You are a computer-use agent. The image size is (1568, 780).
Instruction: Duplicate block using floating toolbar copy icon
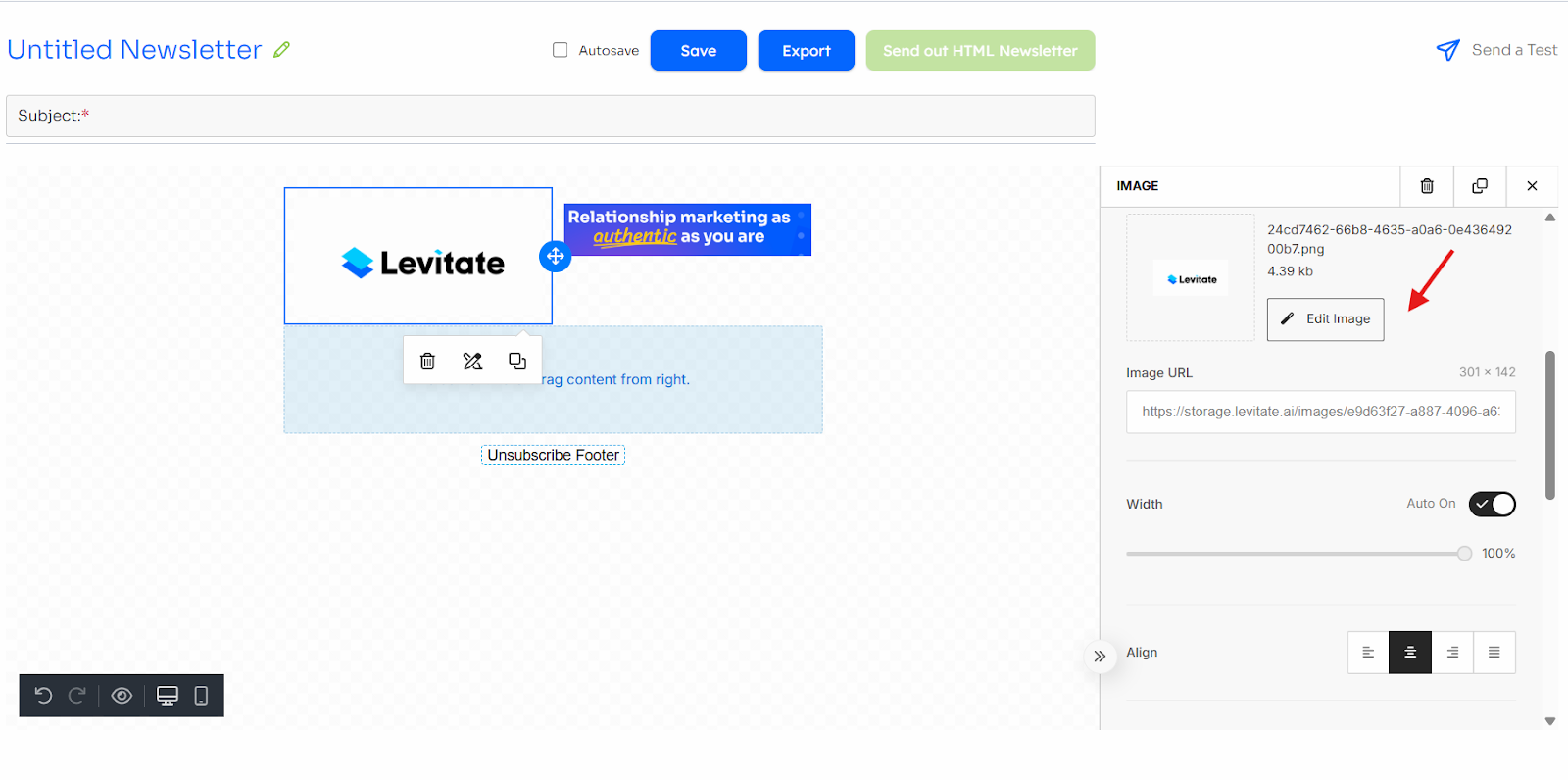point(517,361)
